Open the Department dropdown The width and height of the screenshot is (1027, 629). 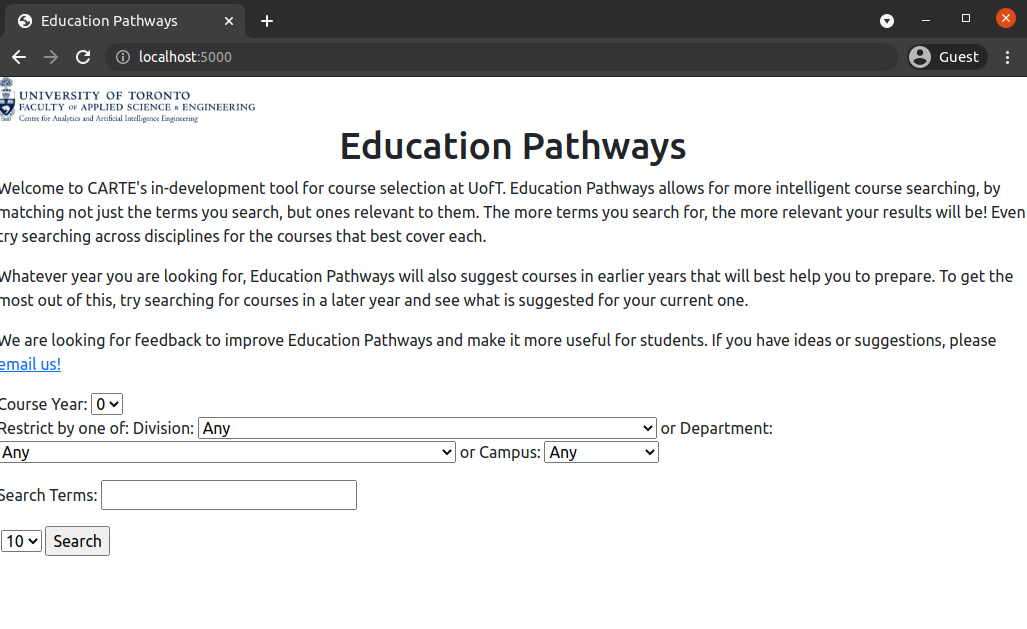click(227, 453)
